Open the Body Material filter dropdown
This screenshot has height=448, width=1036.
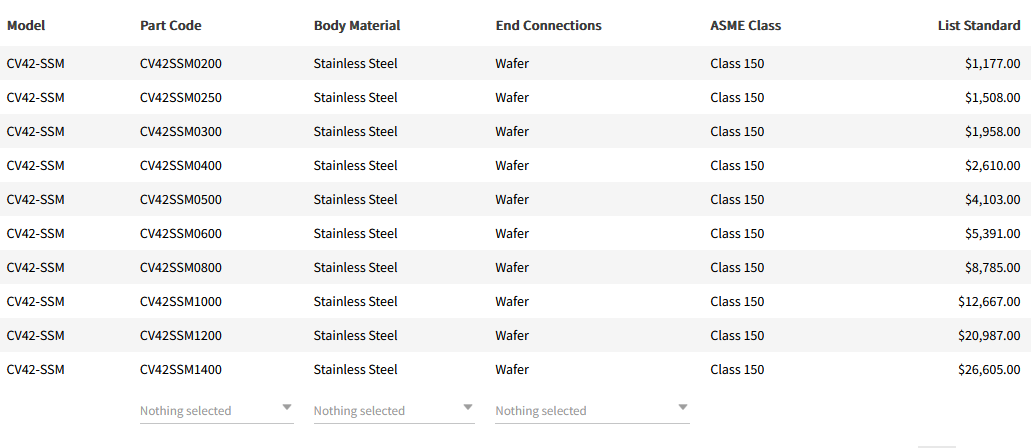coord(393,410)
